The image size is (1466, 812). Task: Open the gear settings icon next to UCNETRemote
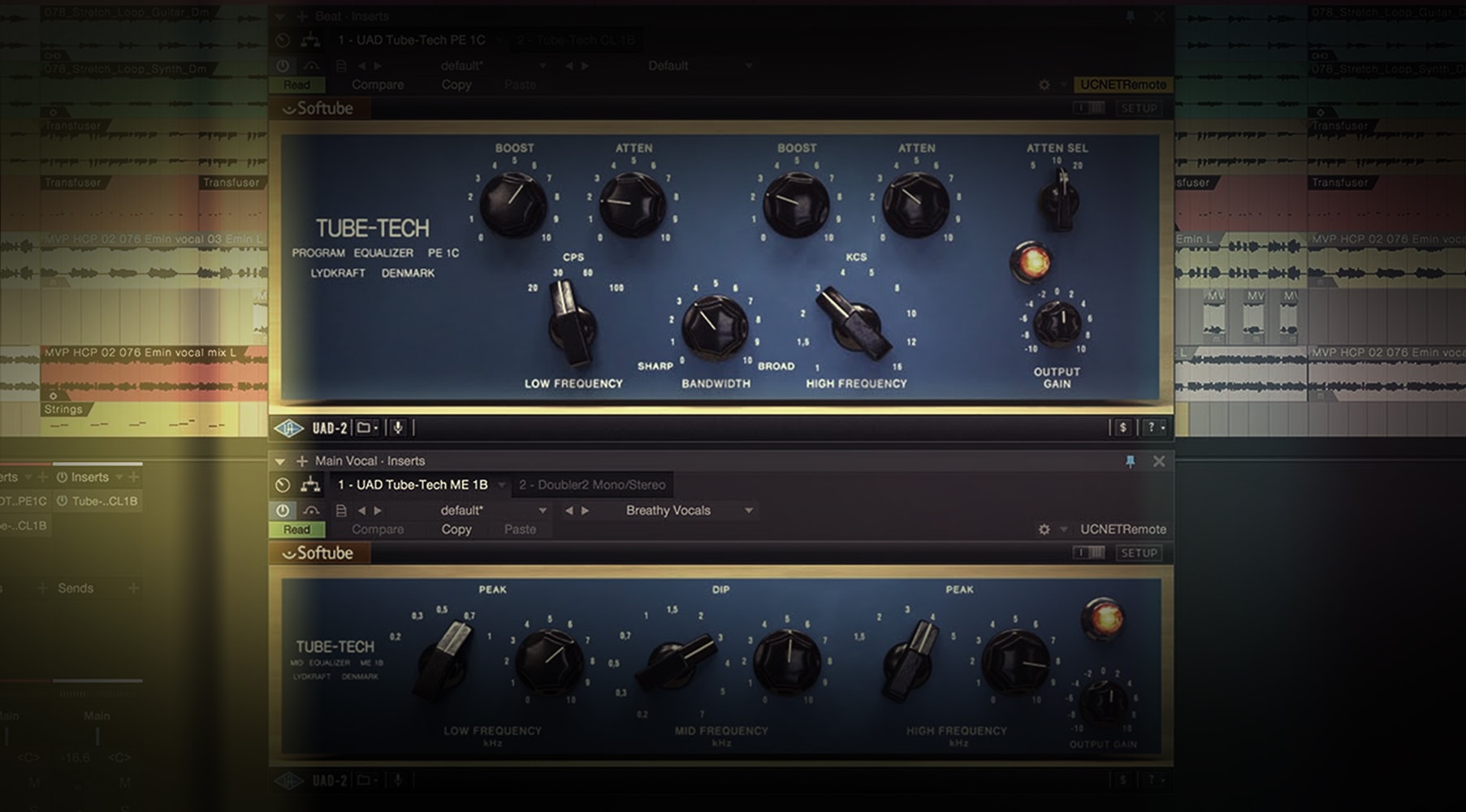pyautogui.click(x=1044, y=84)
